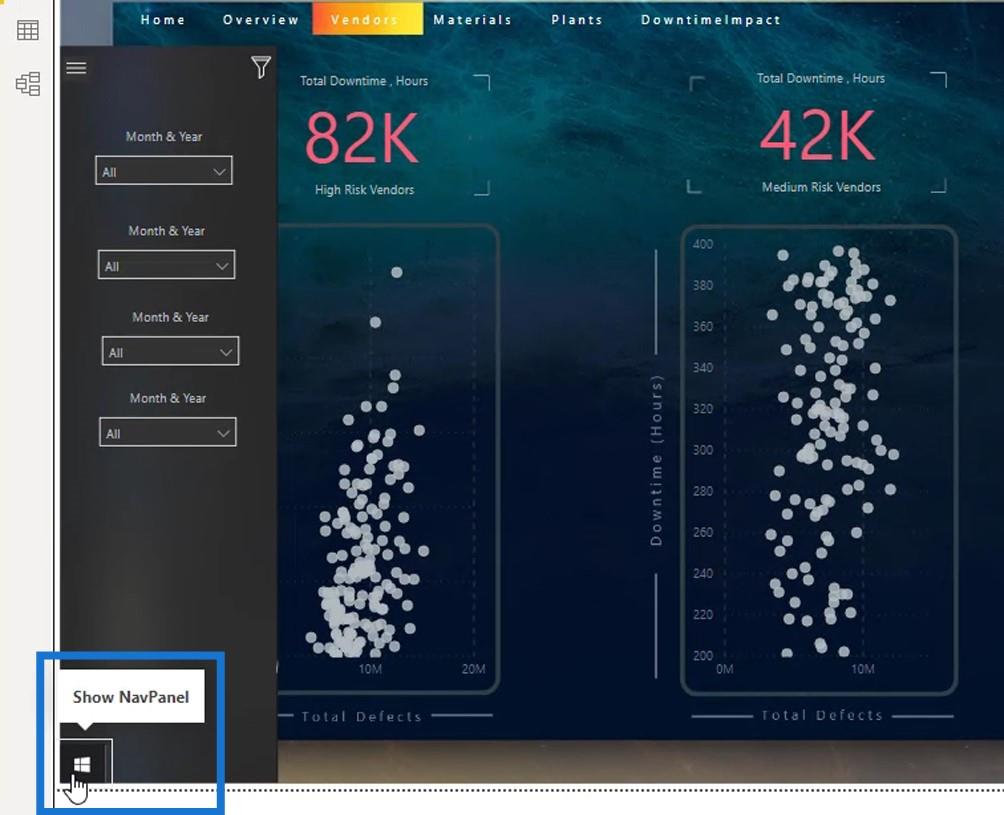Click the Show NavPanel Windows icon

(x=82, y=763)
